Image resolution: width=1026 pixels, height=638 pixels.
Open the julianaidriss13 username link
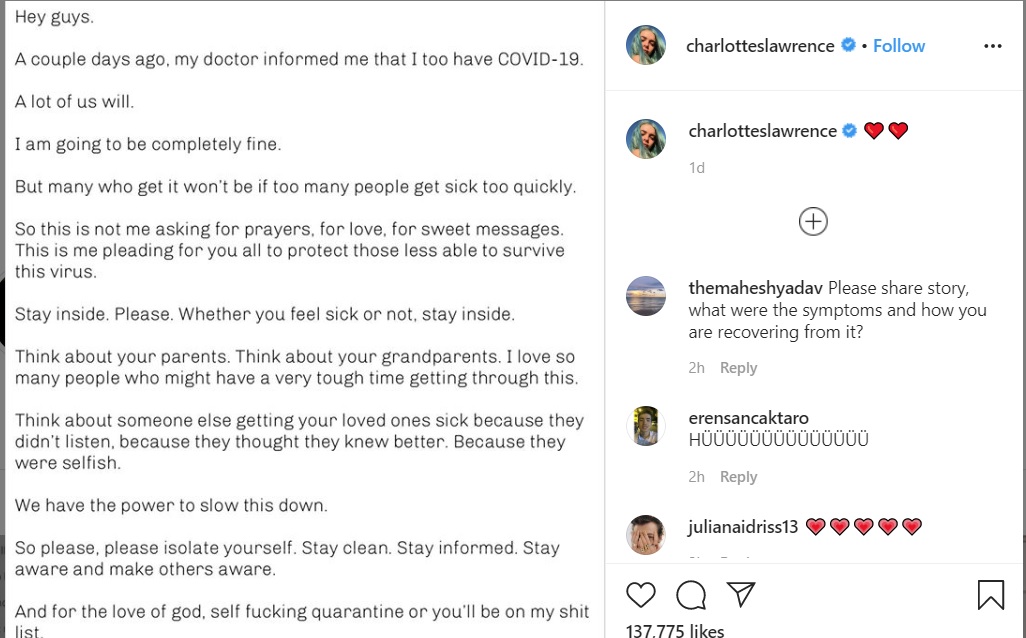click(743, 527)
